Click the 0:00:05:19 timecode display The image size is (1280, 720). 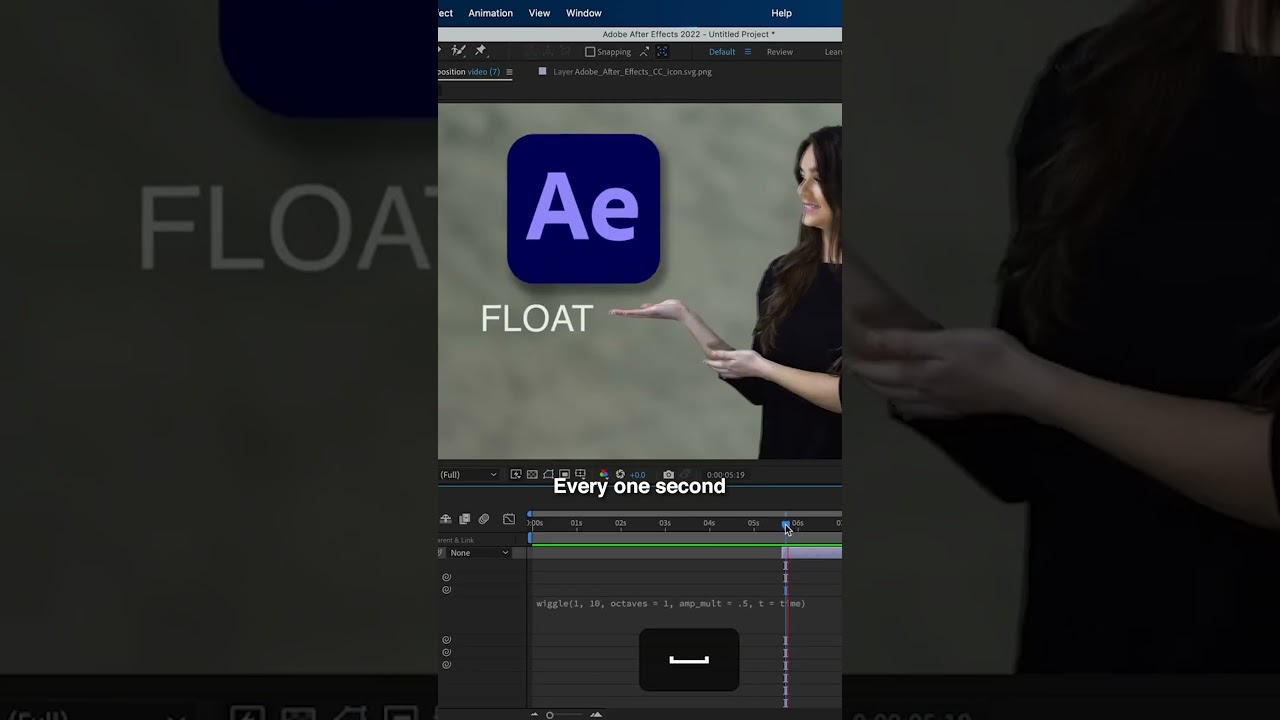pos(726,475)
